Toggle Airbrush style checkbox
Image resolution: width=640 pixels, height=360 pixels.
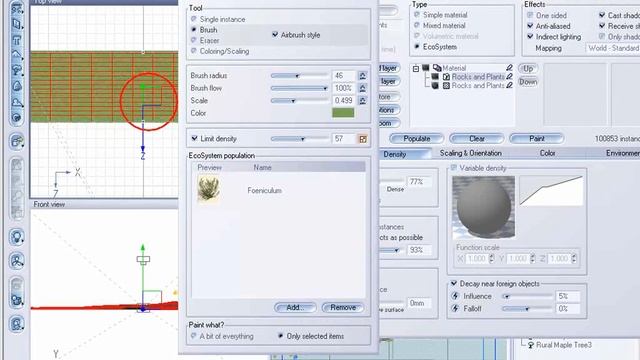(x=275, y=35)
